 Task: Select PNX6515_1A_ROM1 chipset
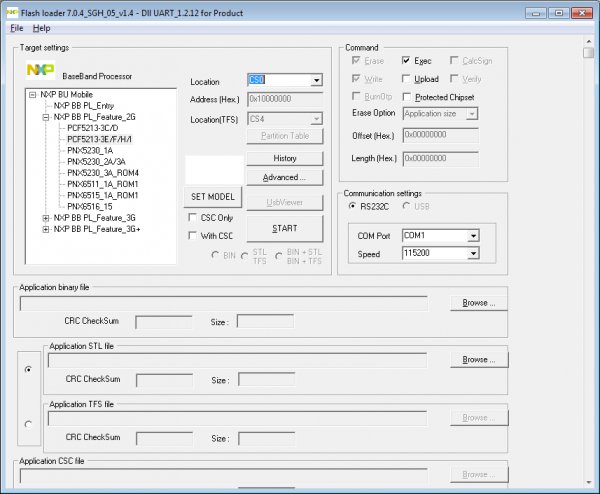coord(103,195)
